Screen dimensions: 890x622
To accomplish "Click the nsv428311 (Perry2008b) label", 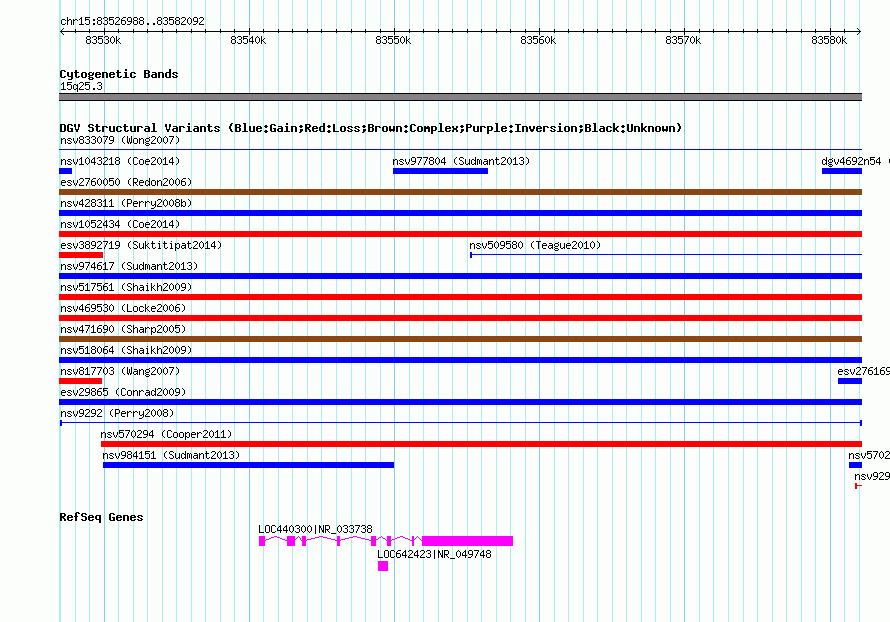I will pyautogui.click(x=126, y=203).
